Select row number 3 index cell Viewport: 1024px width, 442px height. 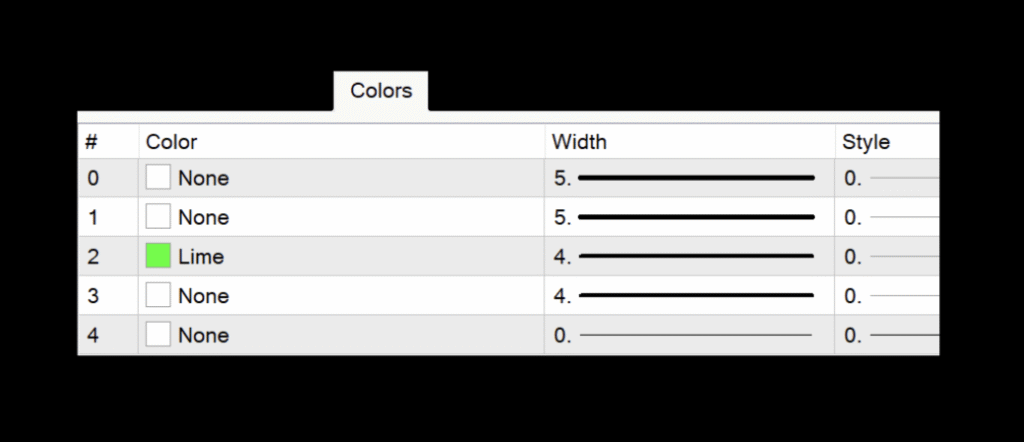coord(93,296)
